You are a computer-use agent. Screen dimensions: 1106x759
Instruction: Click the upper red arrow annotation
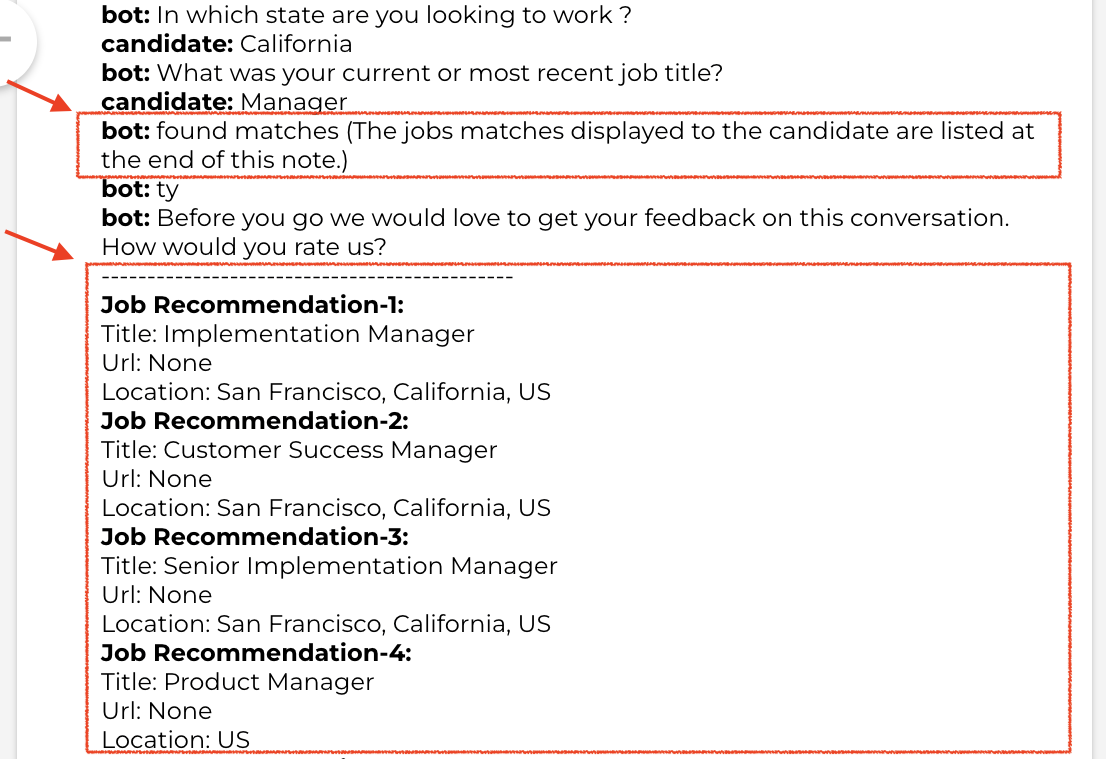(40, 97)
